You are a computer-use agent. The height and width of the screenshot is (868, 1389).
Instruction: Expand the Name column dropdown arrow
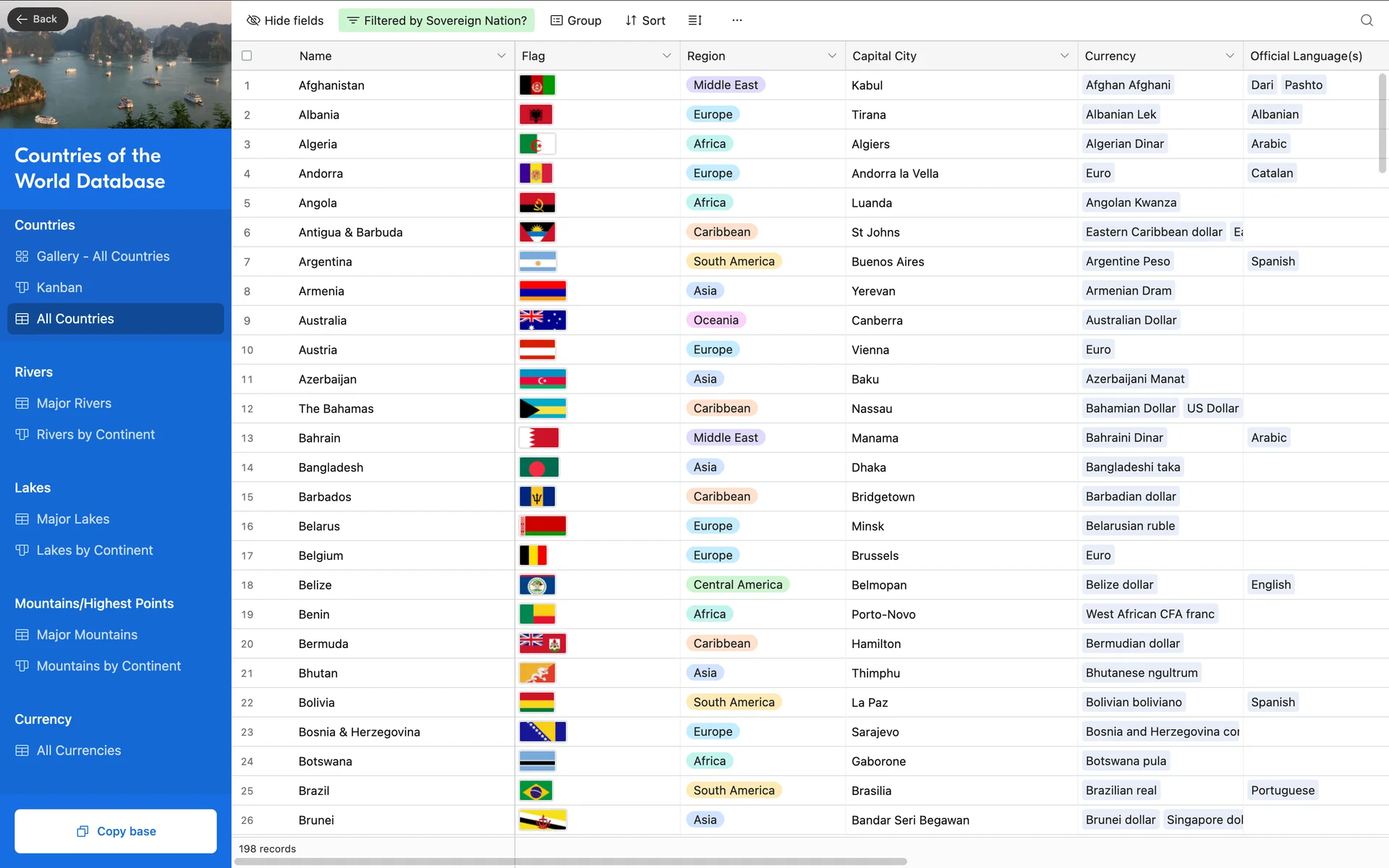[x=501, y=56]
